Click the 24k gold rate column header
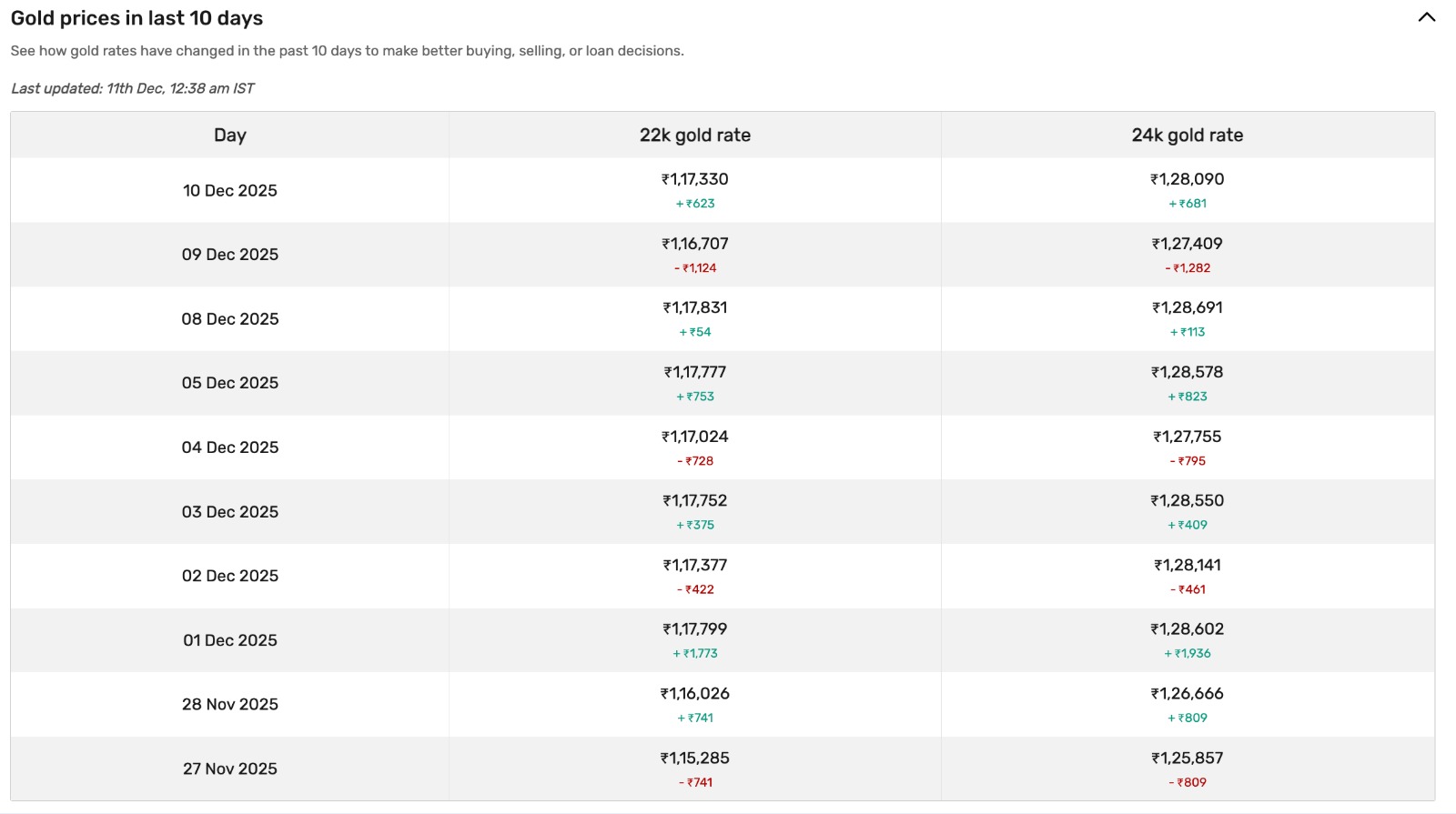1456x814 pixels. pos(1187,136)
